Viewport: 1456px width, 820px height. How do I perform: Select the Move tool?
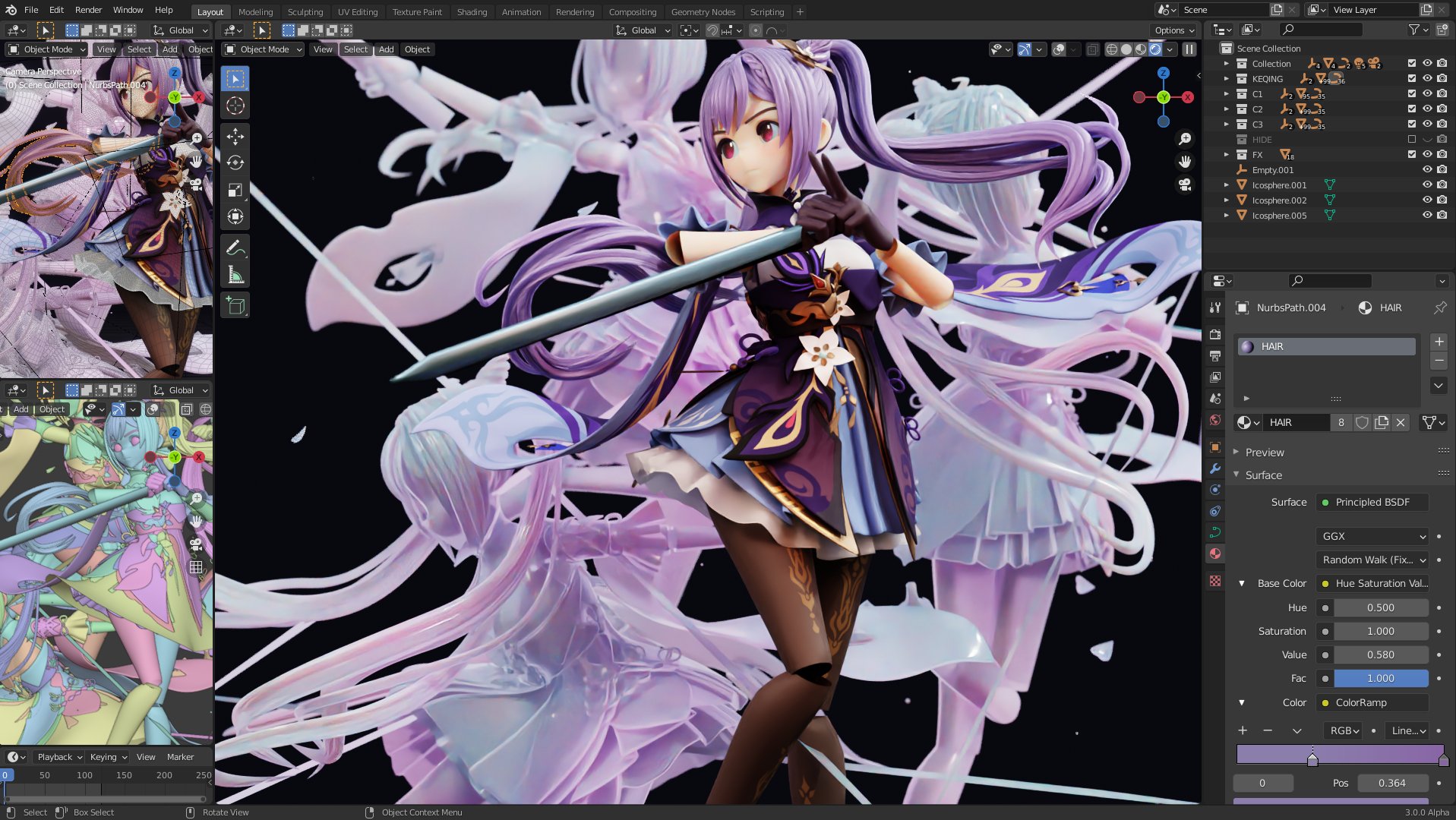[x=235, y=137]
